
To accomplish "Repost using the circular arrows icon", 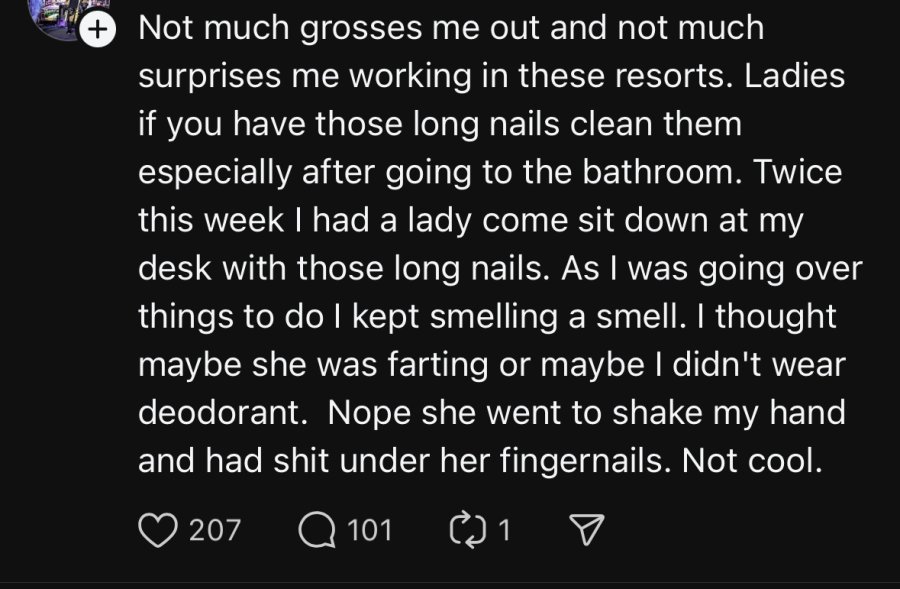I will click(470, 530).
